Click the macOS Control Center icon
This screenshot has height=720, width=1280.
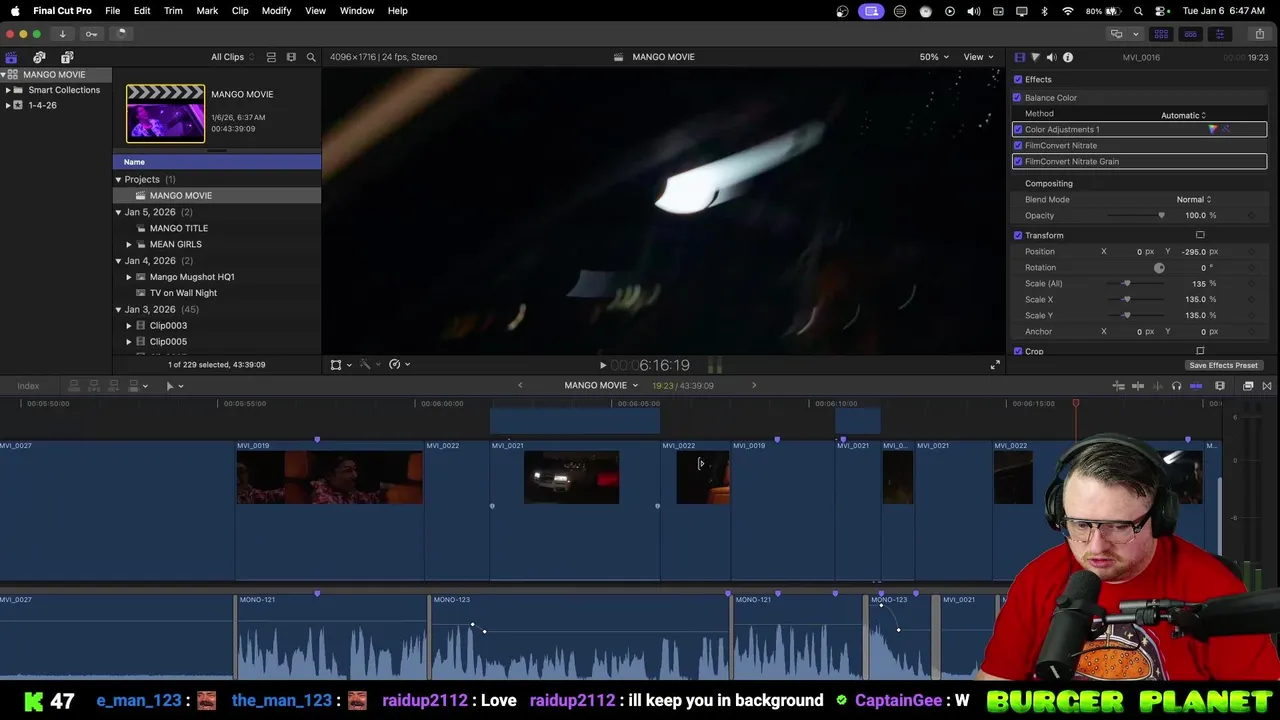pos(1160,11)
